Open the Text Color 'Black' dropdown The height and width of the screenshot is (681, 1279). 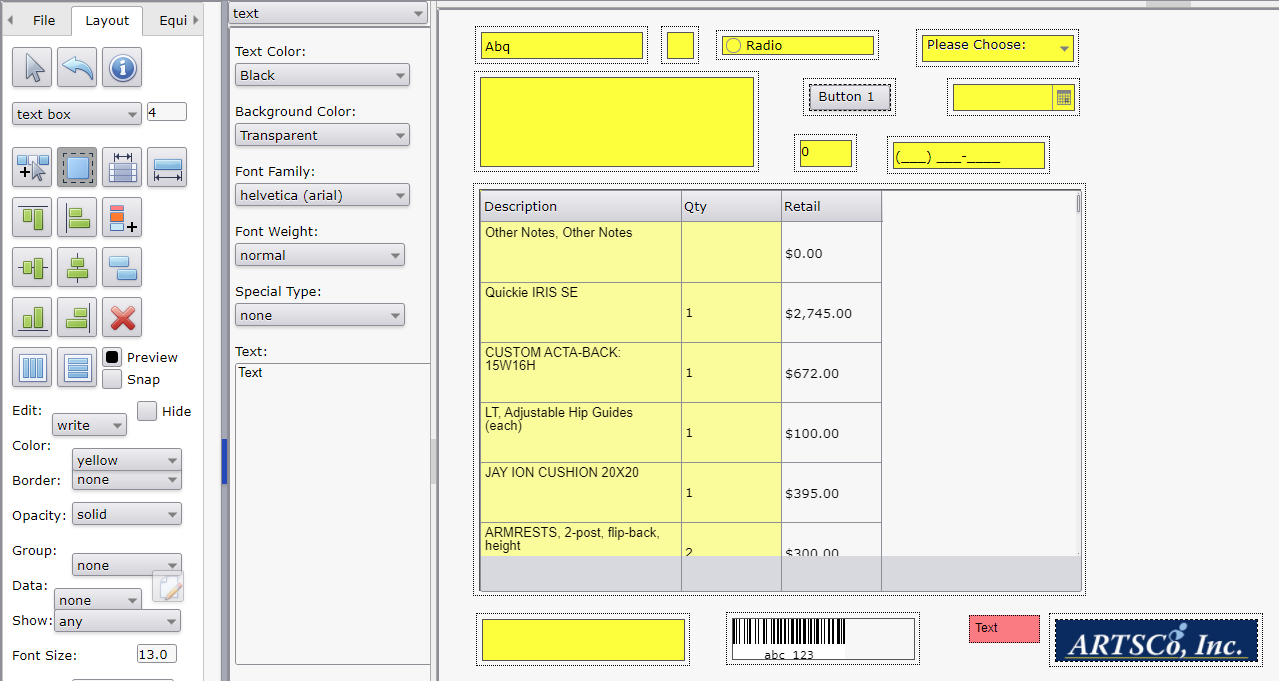pos(322,75)
